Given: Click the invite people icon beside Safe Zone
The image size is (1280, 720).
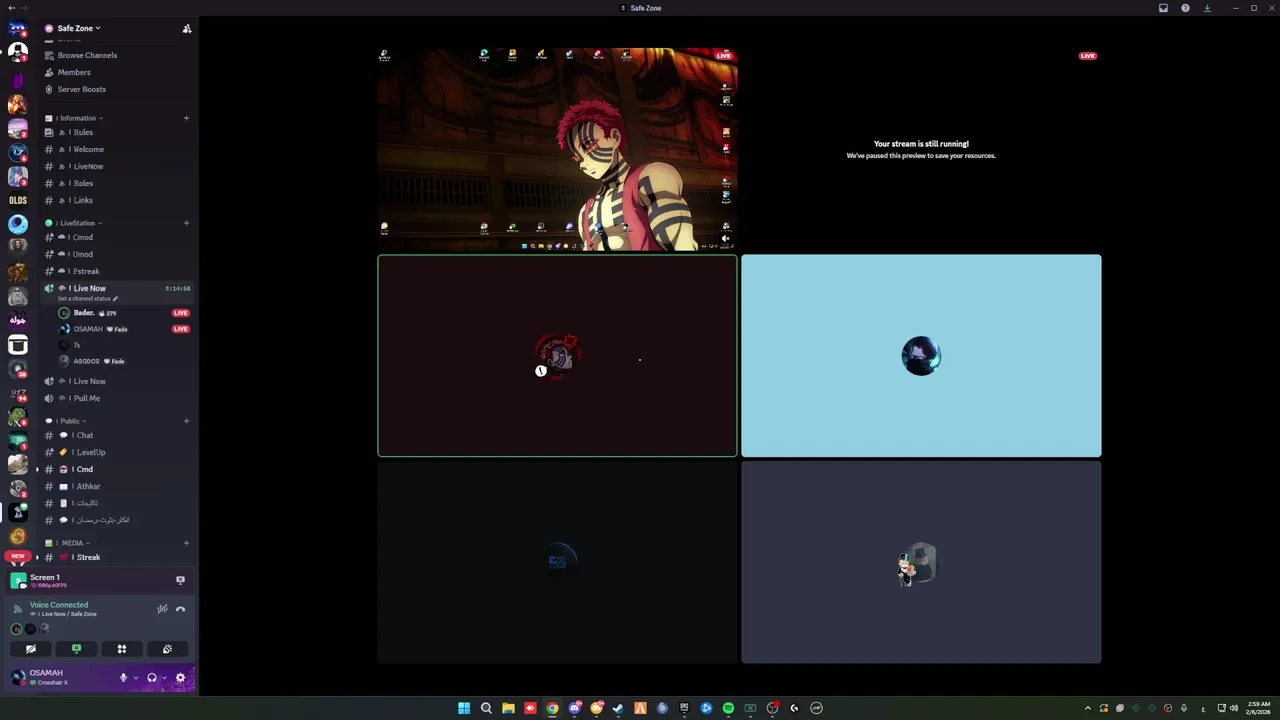Looking at the screenshot, I should pos(187,29).
